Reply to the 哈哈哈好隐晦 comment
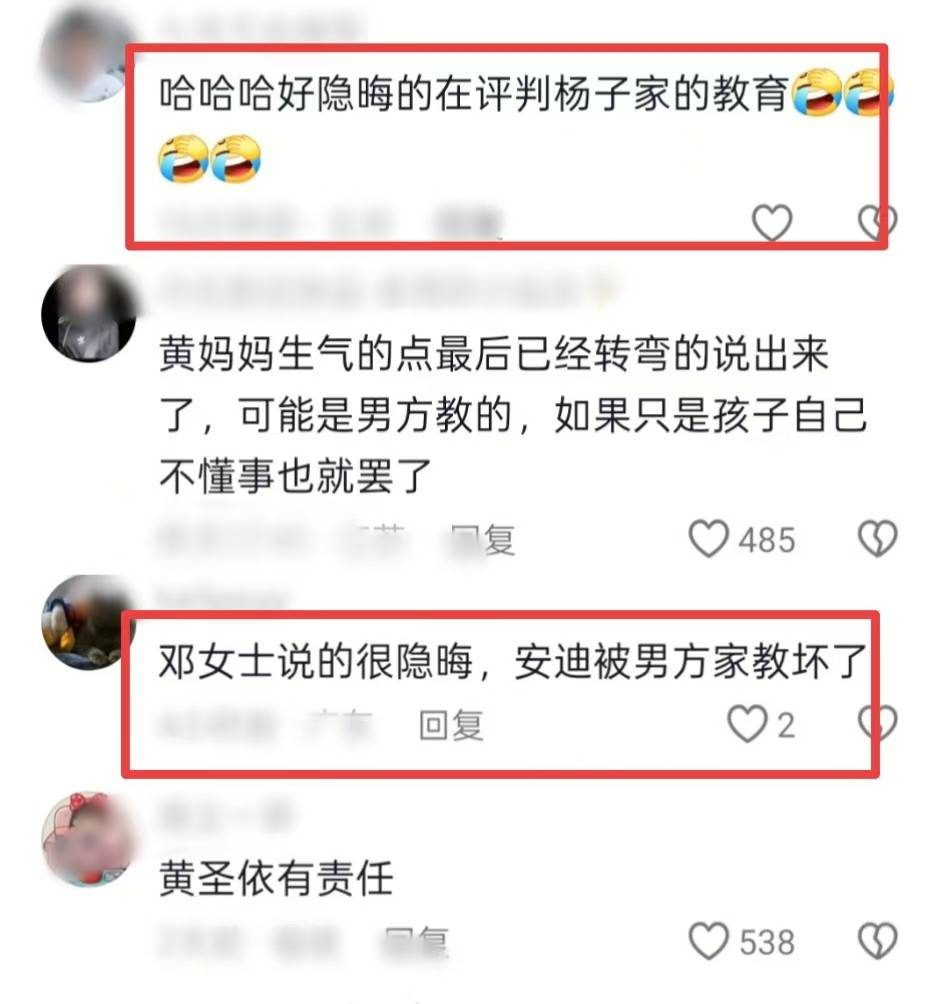This screenshot has height=1004, width=948. pyautogui.click(x=468, y=223)
